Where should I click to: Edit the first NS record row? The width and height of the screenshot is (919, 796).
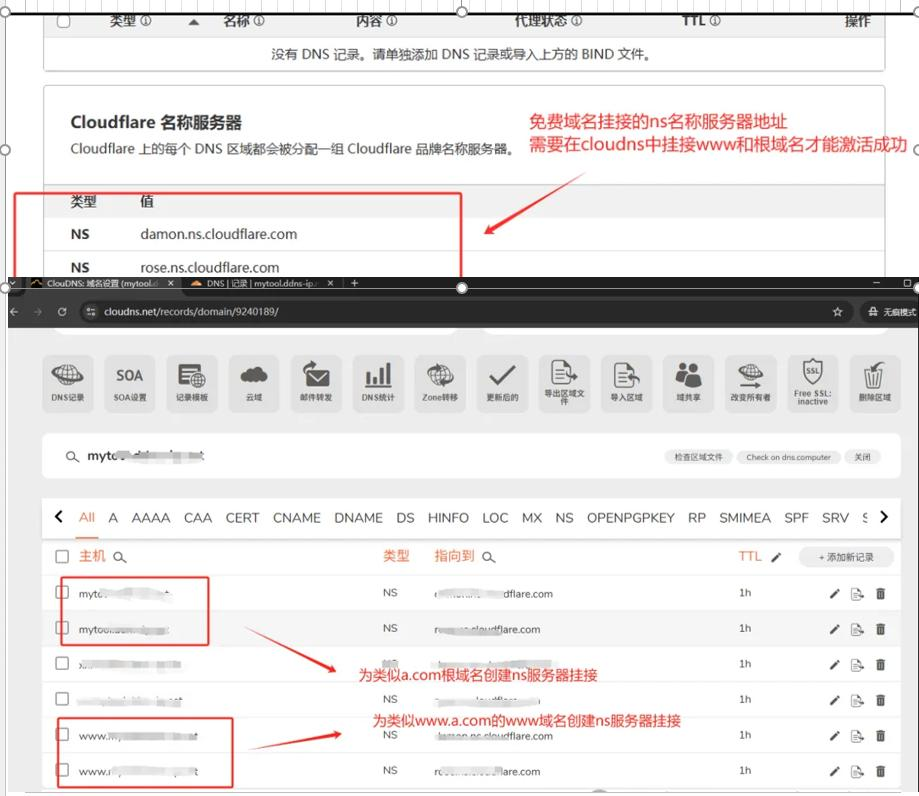[x=835, y=594]
